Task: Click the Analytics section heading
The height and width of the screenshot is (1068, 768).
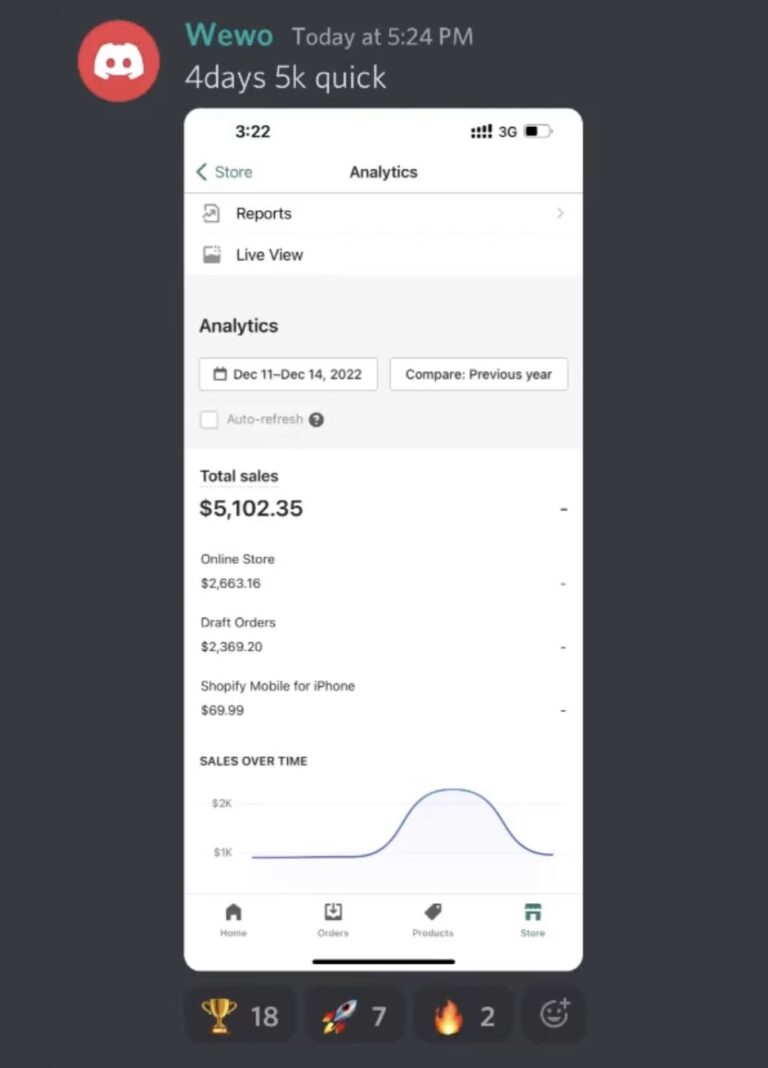Action: 238,326
